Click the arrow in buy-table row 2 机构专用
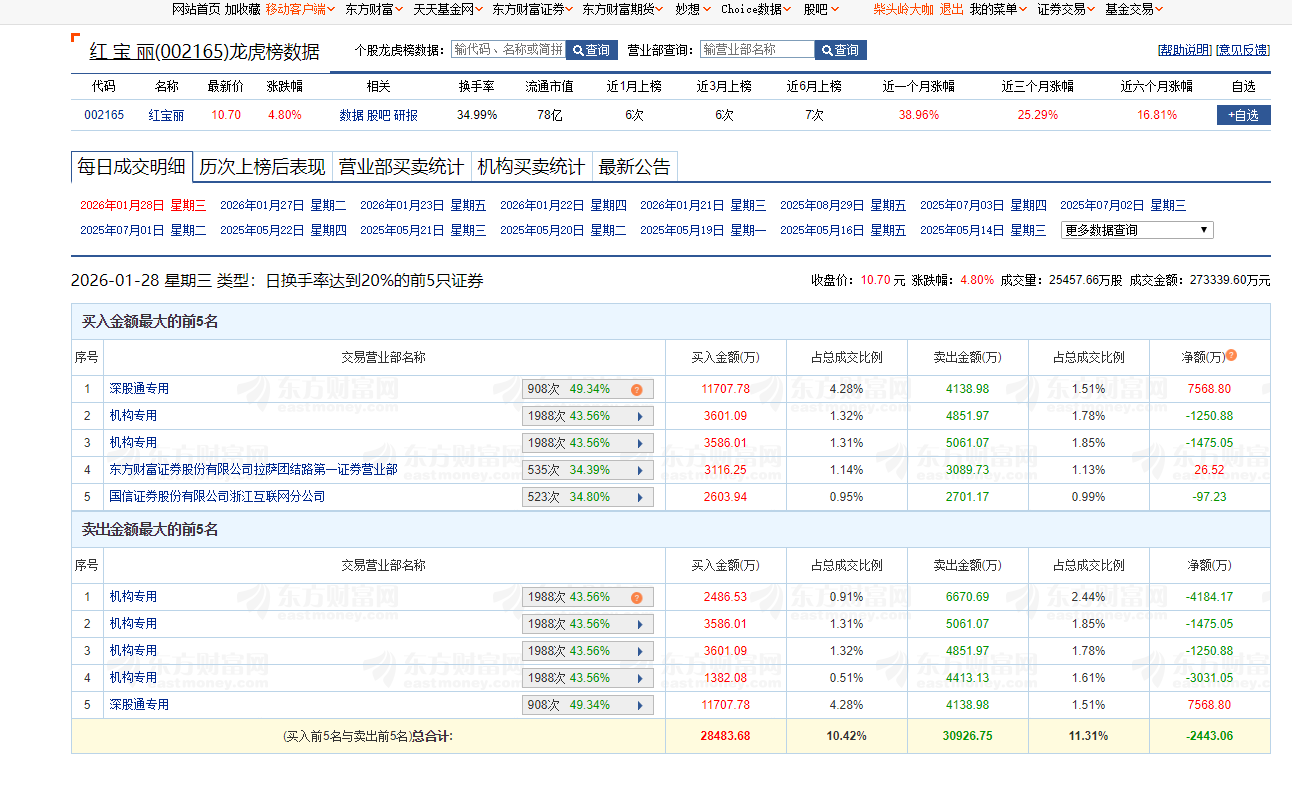The width and height of the screenshot is (1292, 805). (639, 416)
